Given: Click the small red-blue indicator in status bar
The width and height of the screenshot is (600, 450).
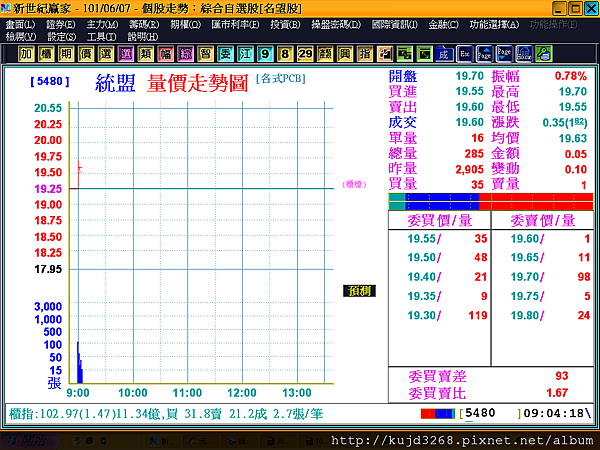Looking at the screenshot, I should coord(438,414).
